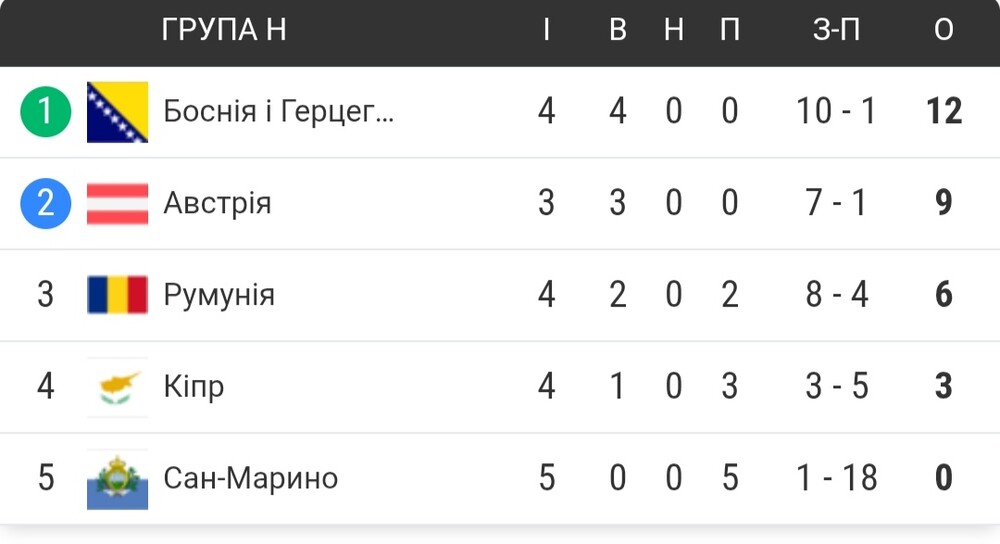The image size is (1000, 544).
Task: Click the Bosnia and Herzegovina flag icon
Action: [117, 112]
